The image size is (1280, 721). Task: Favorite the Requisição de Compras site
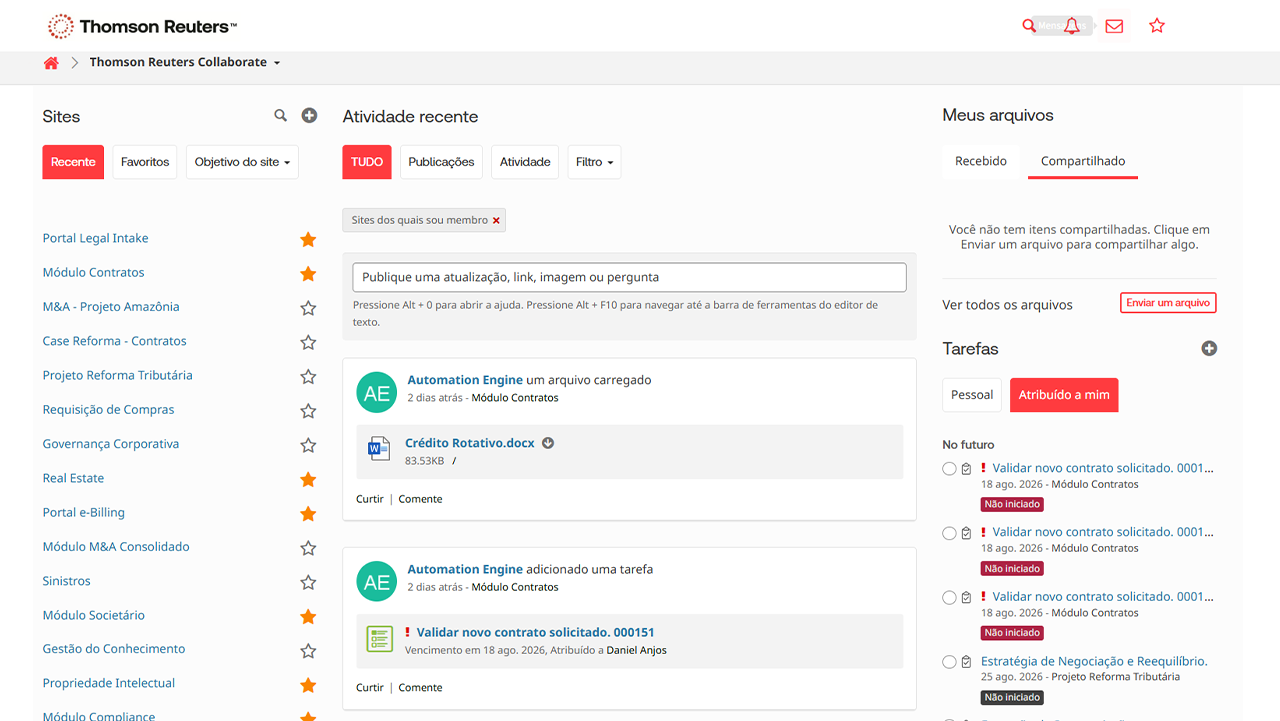pos(308,411)
